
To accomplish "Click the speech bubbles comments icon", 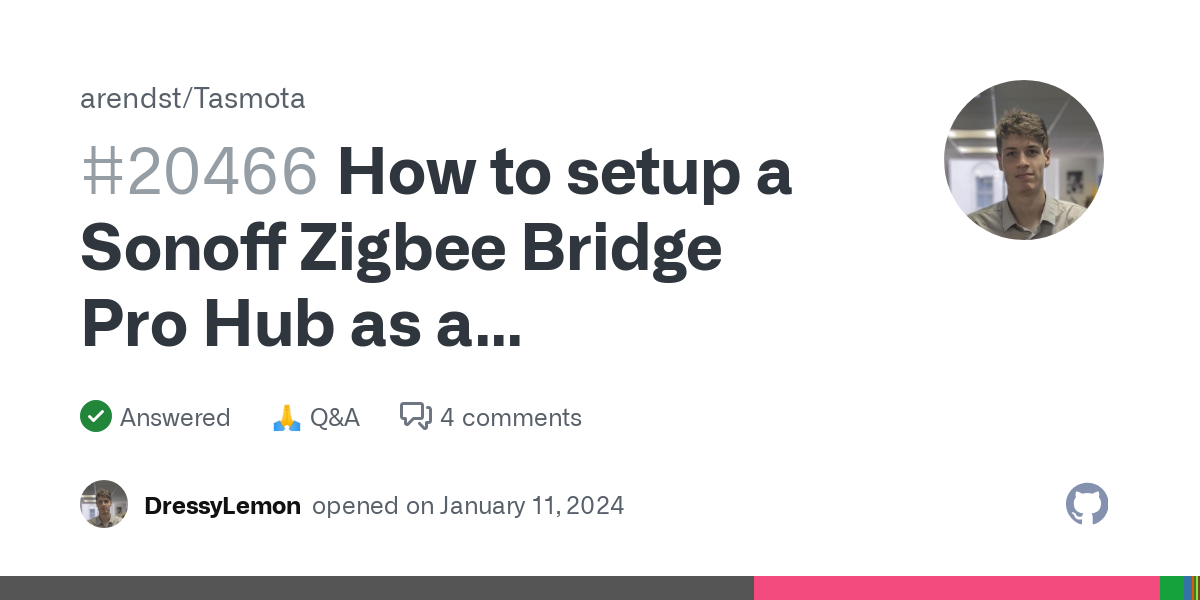I will [416, 416].
